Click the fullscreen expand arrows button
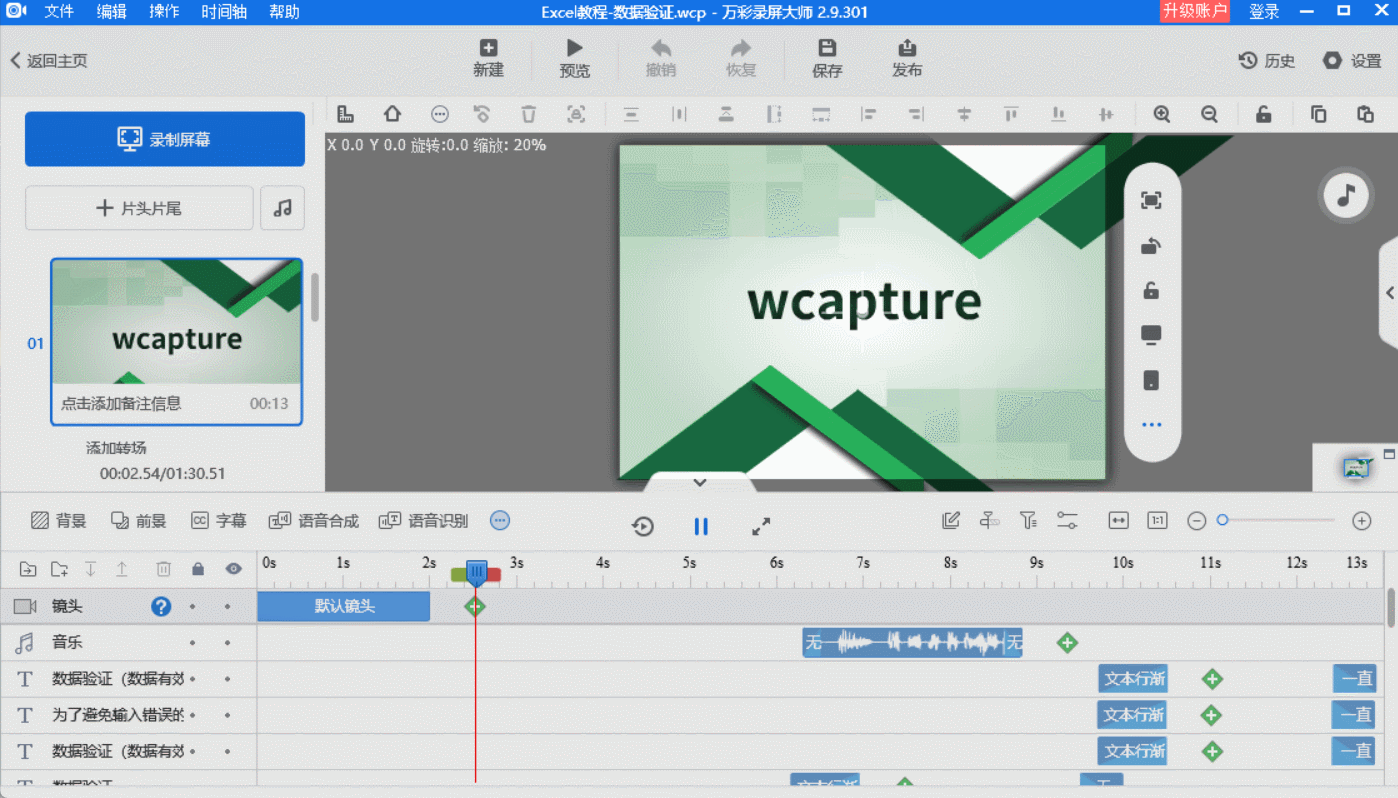Viewport: 1398px width, 798px height. [761, 526]
